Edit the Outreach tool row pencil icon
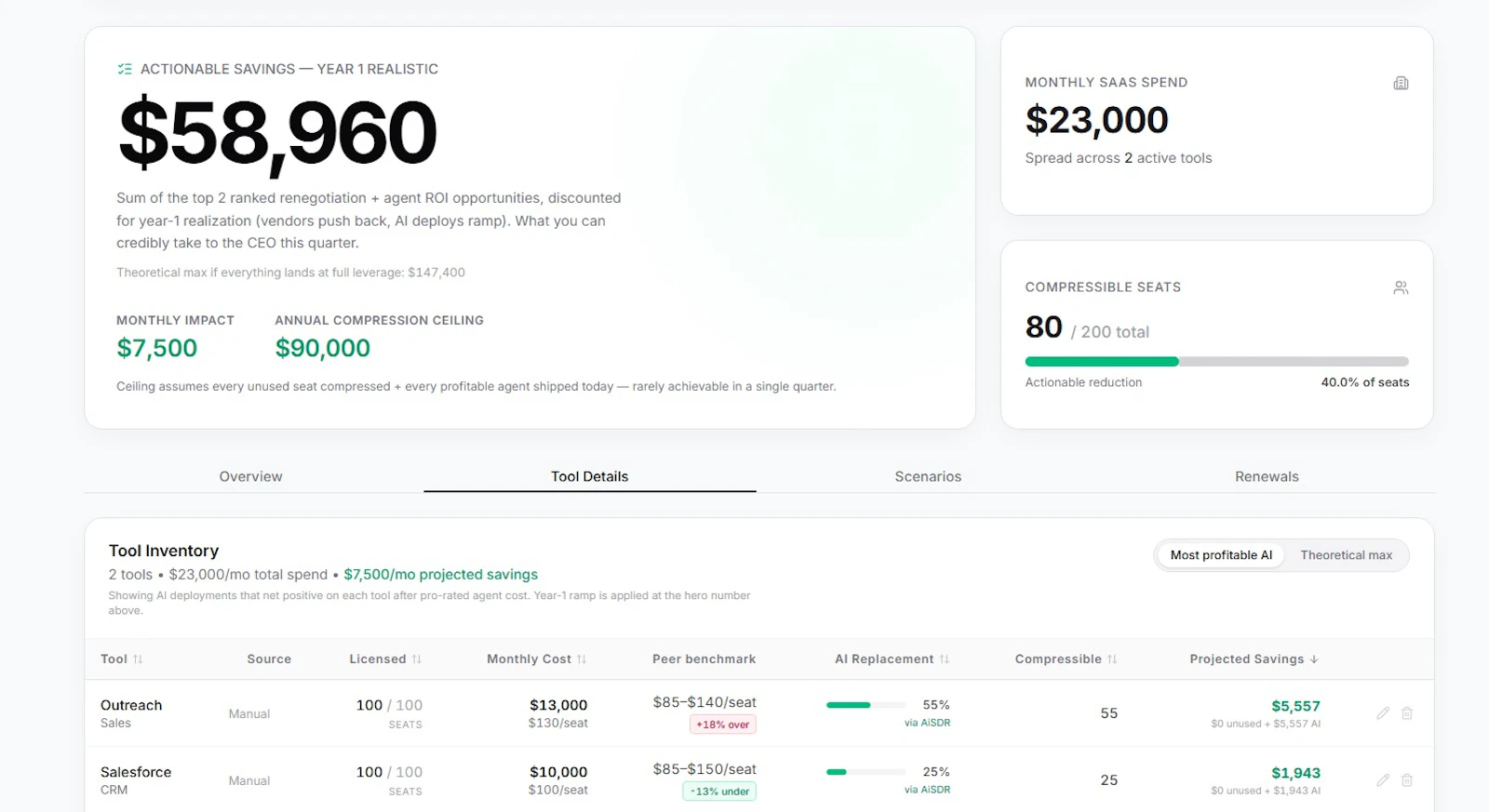This screenshot has height=812, width=1489. pos(1383,713)
